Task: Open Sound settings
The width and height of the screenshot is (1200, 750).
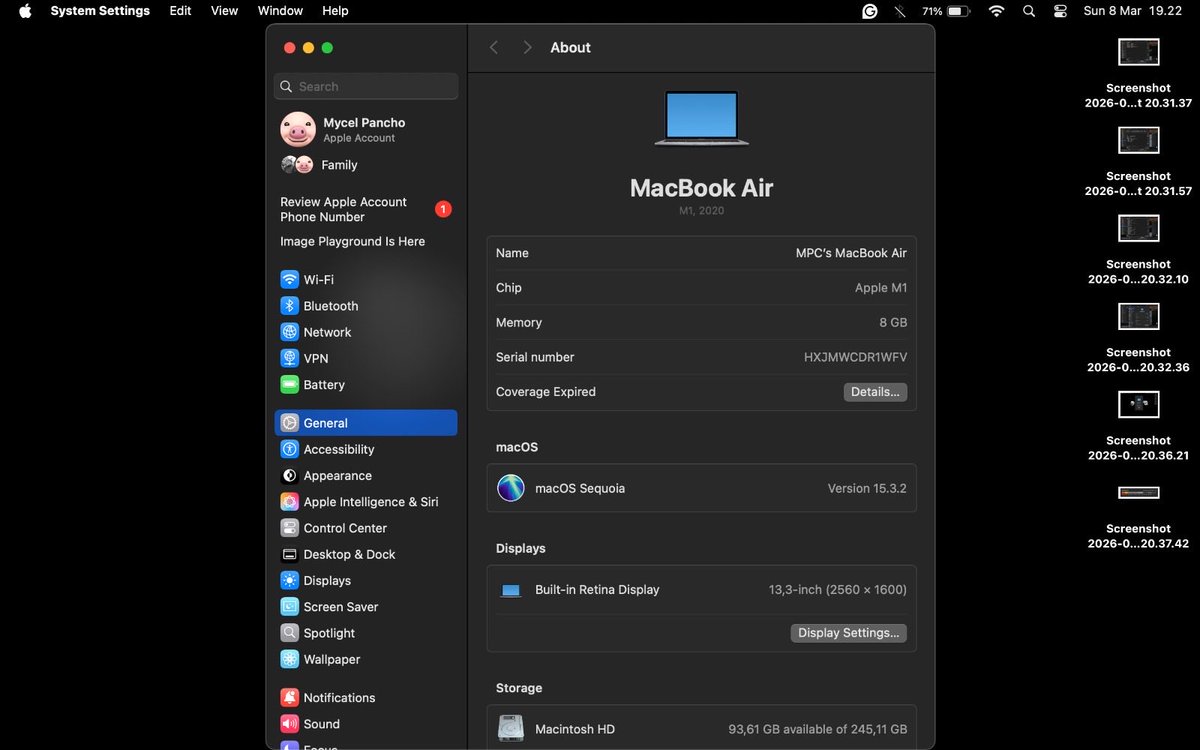Action: 322,723
